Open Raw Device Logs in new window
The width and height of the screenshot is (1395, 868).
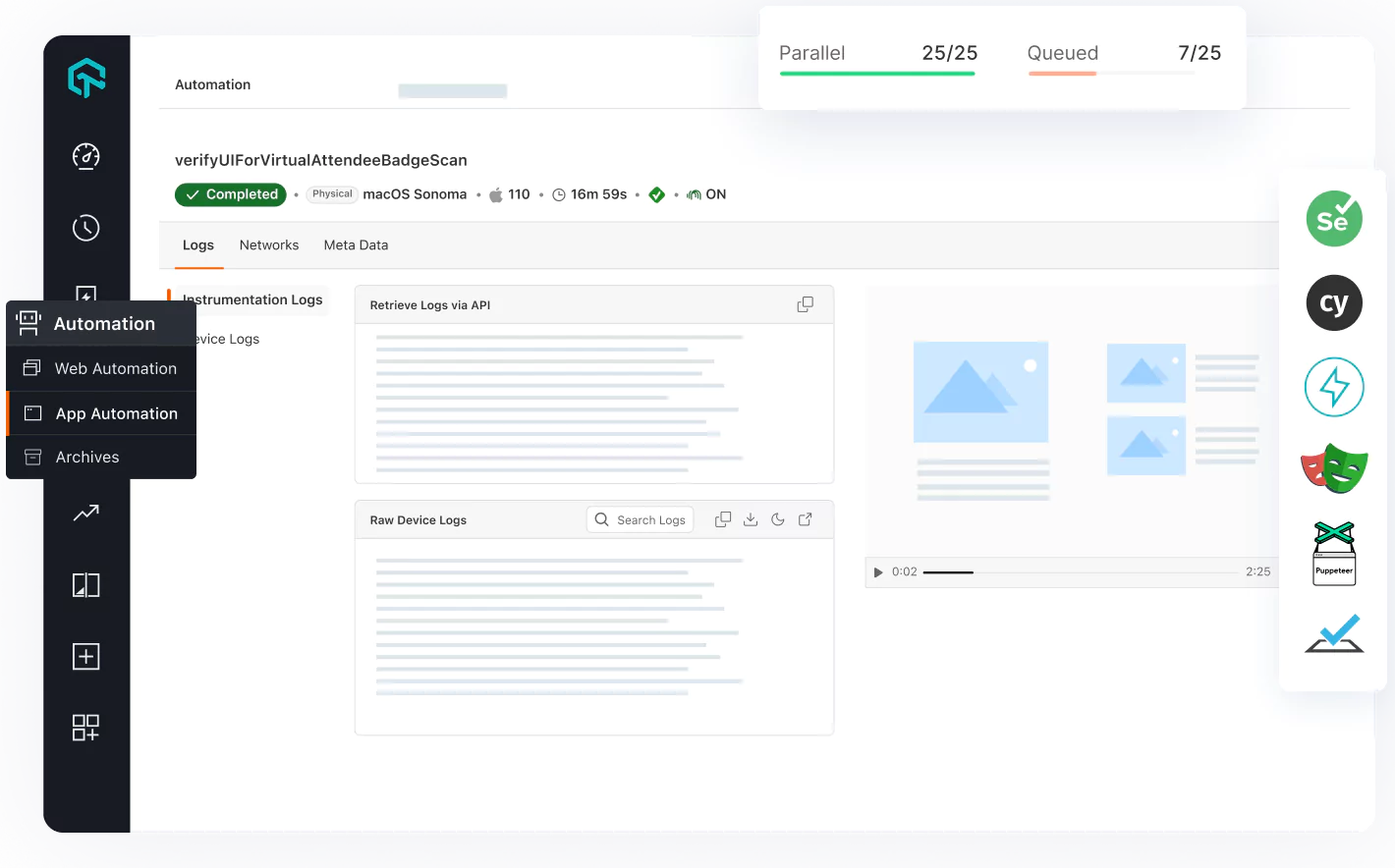click(x=805, y=518)
